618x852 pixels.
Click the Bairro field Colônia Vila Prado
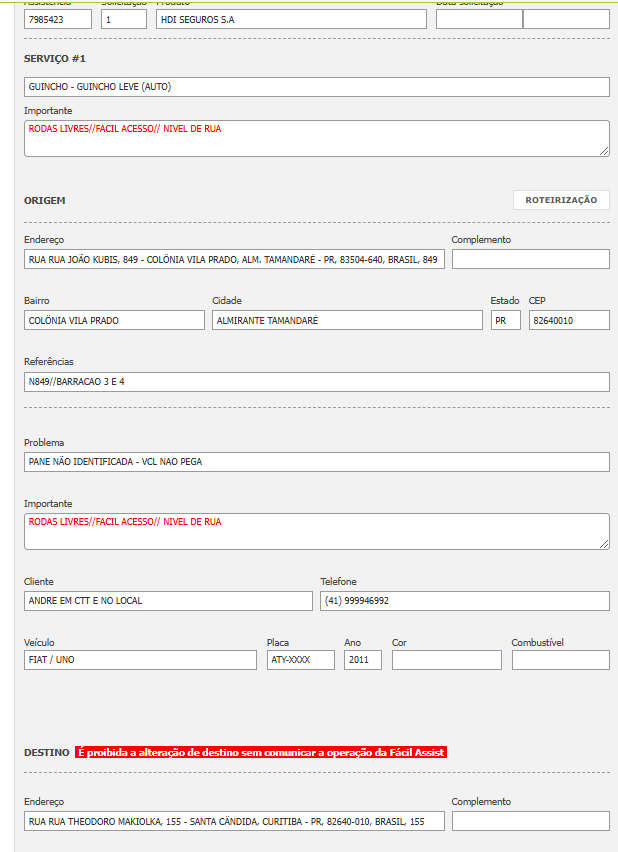pyautogui.click(x=114, y=320)
